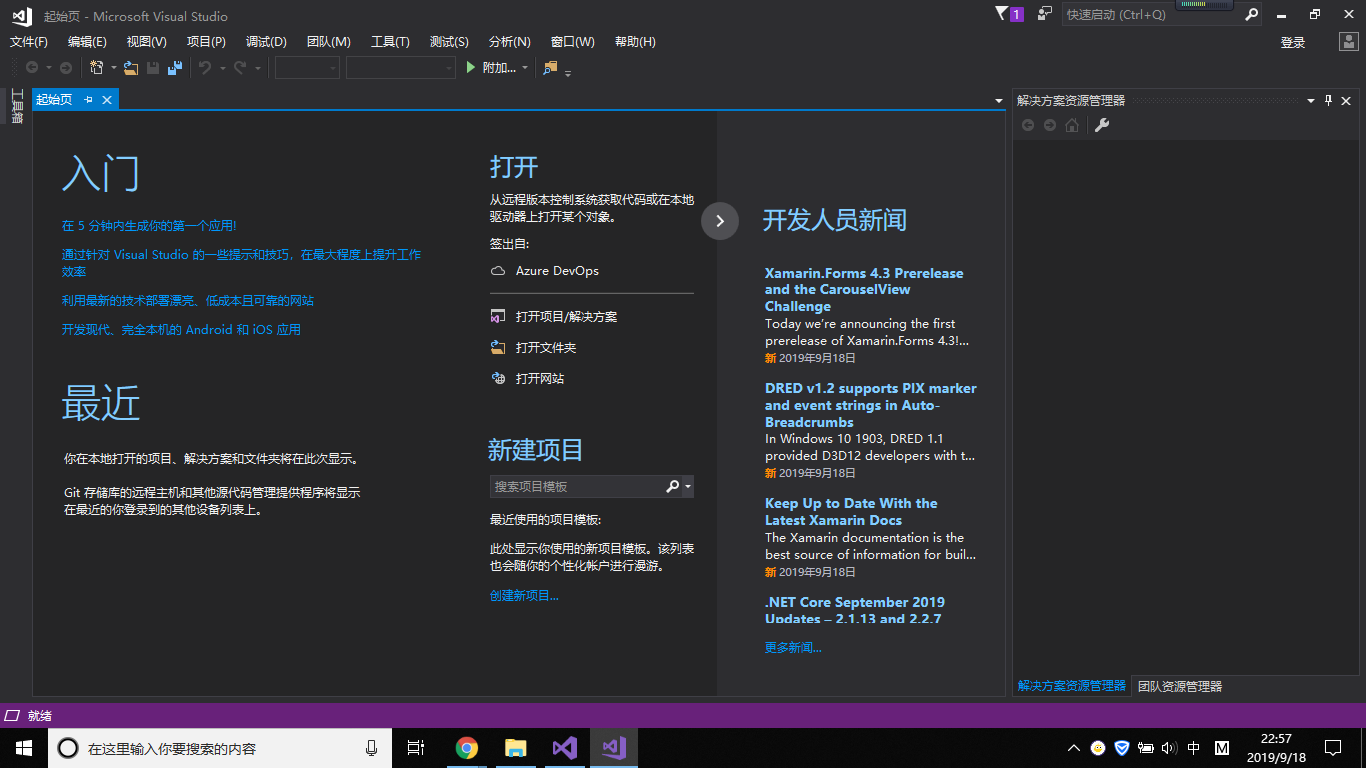
Task: Open the toolbar overflow options arrow
Action: [x=568, y=72]
